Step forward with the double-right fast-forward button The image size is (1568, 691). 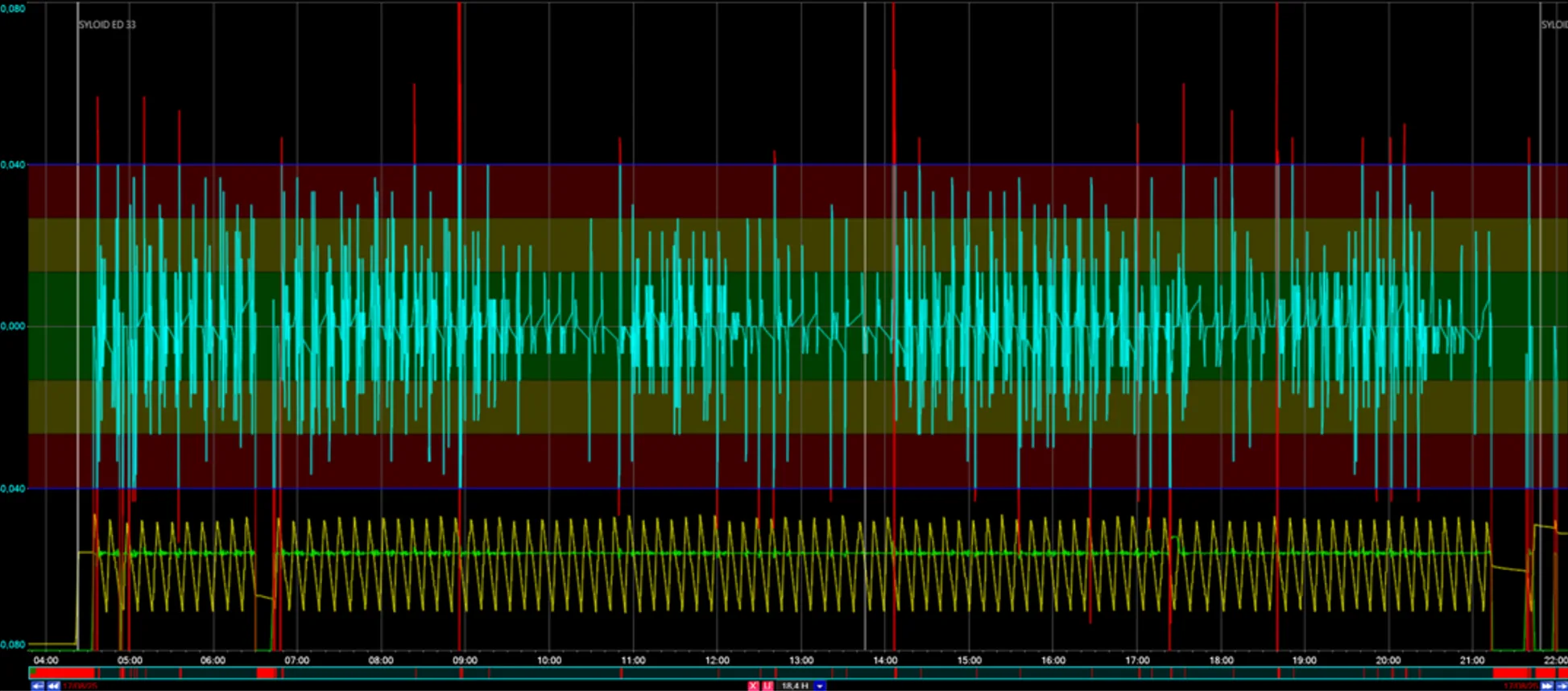pos(1546,686)
